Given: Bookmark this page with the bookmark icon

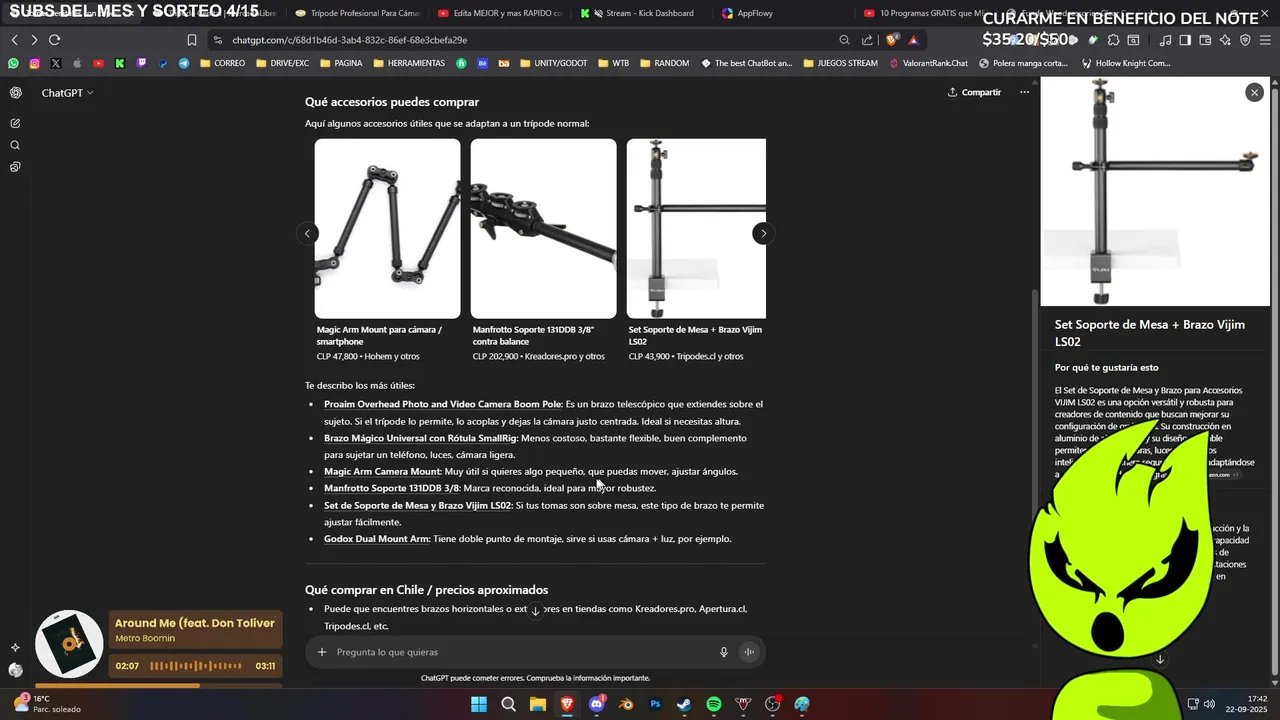Looking at the screenshot, I should click(192, 40).
